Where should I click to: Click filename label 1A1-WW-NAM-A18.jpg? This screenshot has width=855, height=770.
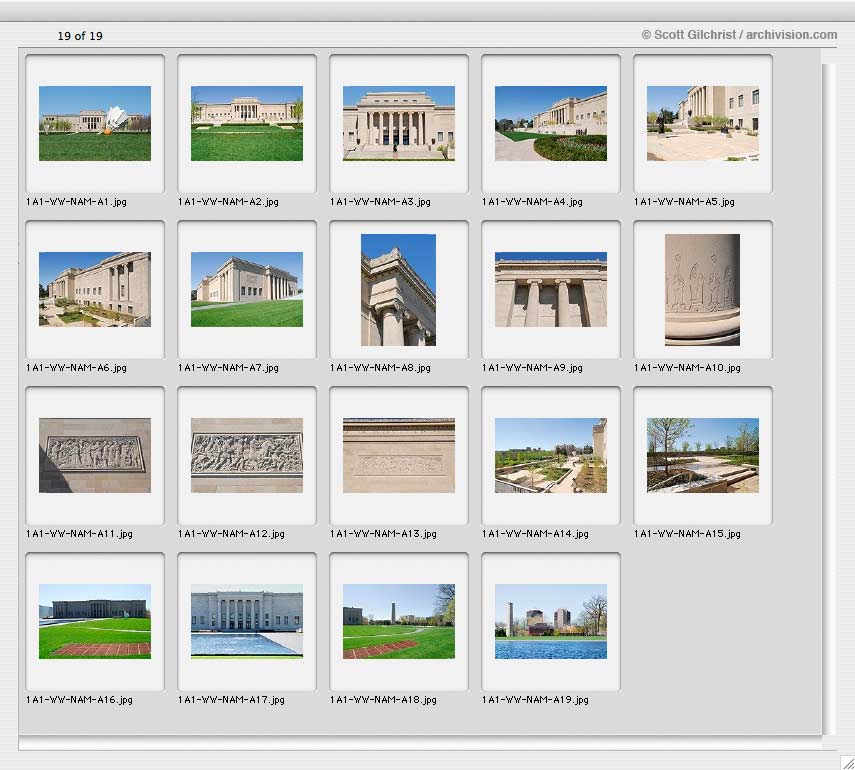click(383, 700)
